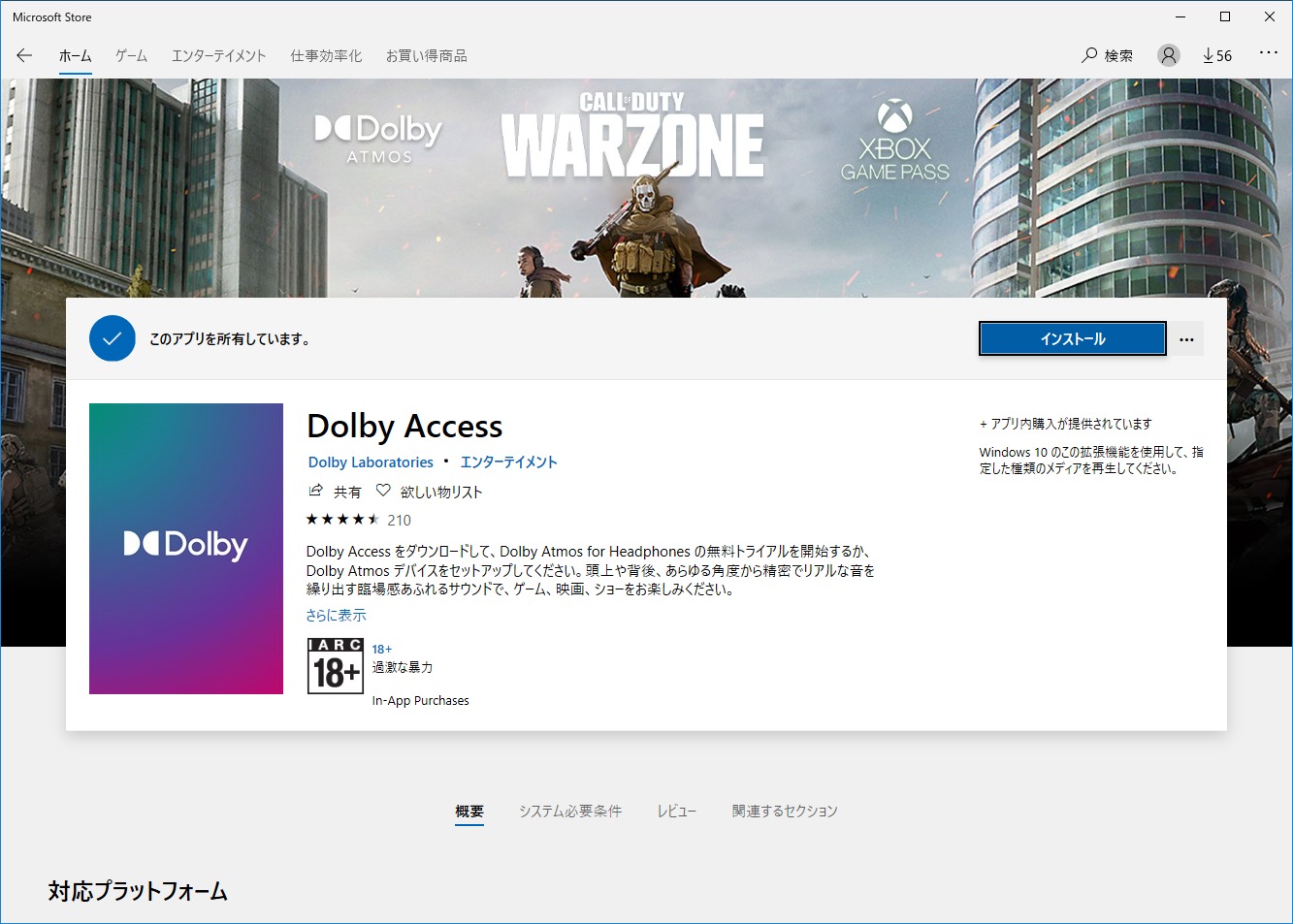Click the Dolby app logo tile
This screenshot has width=1293, height=924.
click(186, 549)
